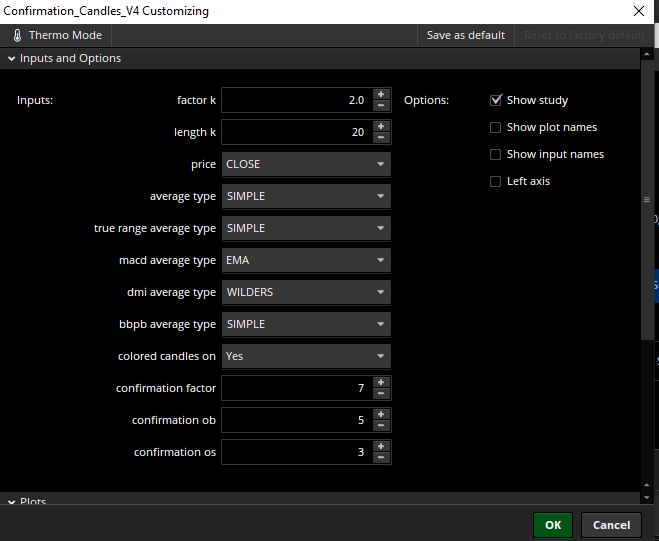The image size is (659, 541).
Task: Collapse the Inputs and Options section
Action: tap(11, 58)
